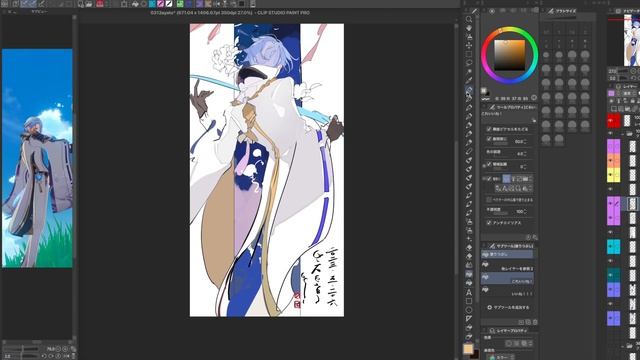Click the magenta icon in the command bar
The width and height of the screenshot is (640, 360).
pos(161,4)
